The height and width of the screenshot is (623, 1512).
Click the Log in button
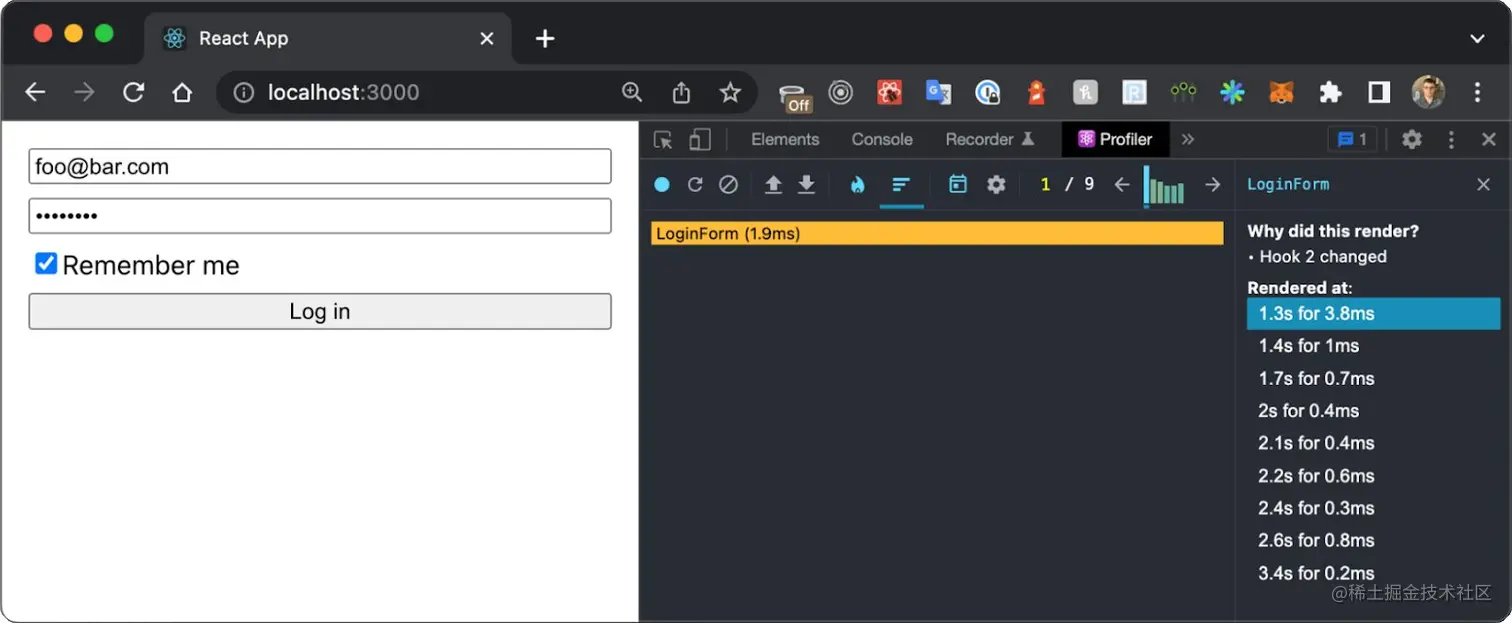click(x=320, y=312)
